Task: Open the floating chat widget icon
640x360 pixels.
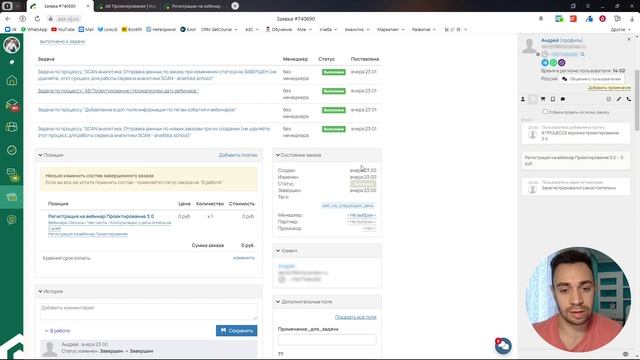Action: pyautogui.click(x=503, y=346)
